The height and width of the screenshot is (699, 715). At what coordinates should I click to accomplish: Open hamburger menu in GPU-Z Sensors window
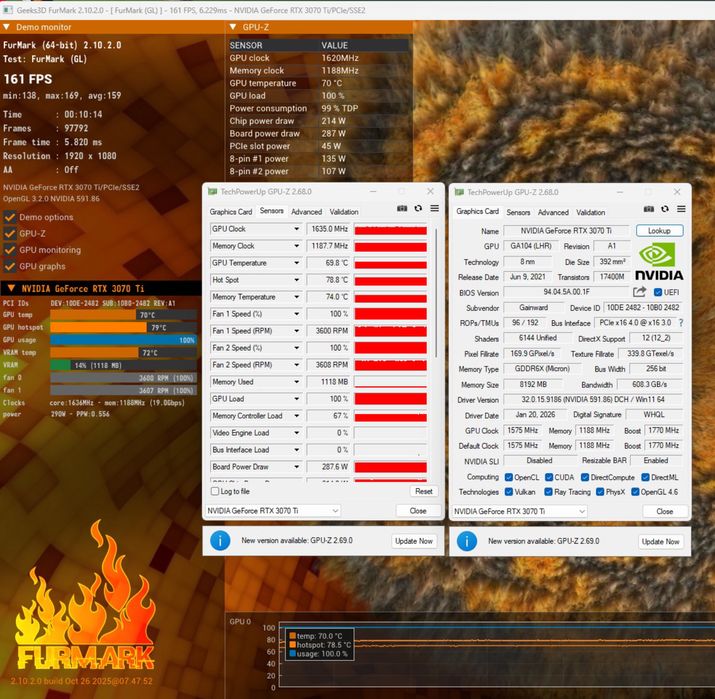[435, 208]
